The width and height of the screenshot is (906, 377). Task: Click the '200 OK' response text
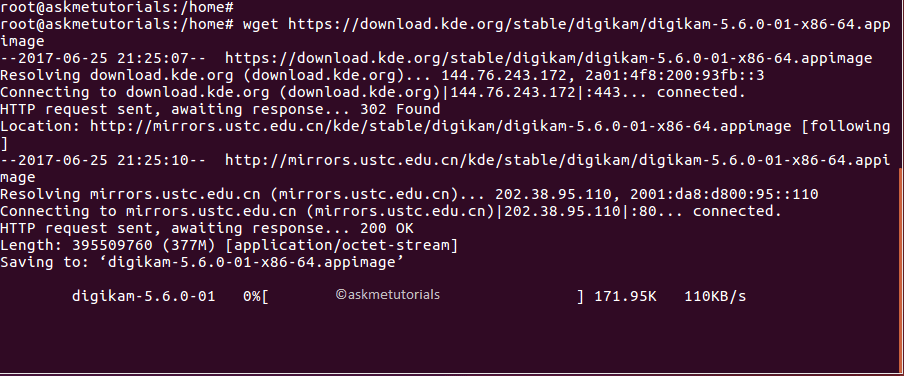click(387, 228)
